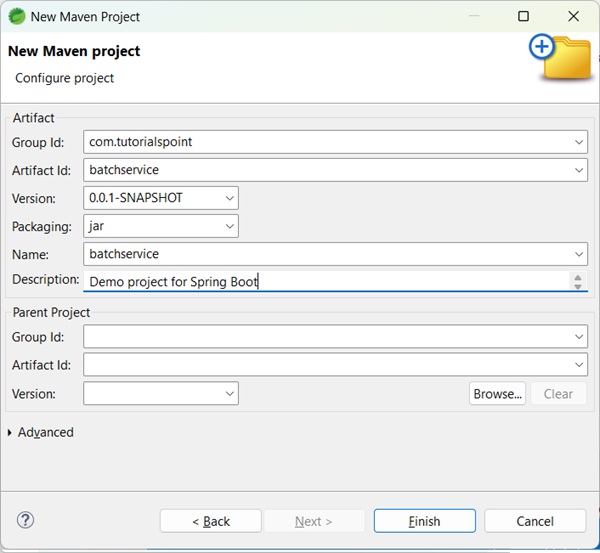Open the Name field dropdown arrow
600x553 pixels.
[580, 254]
